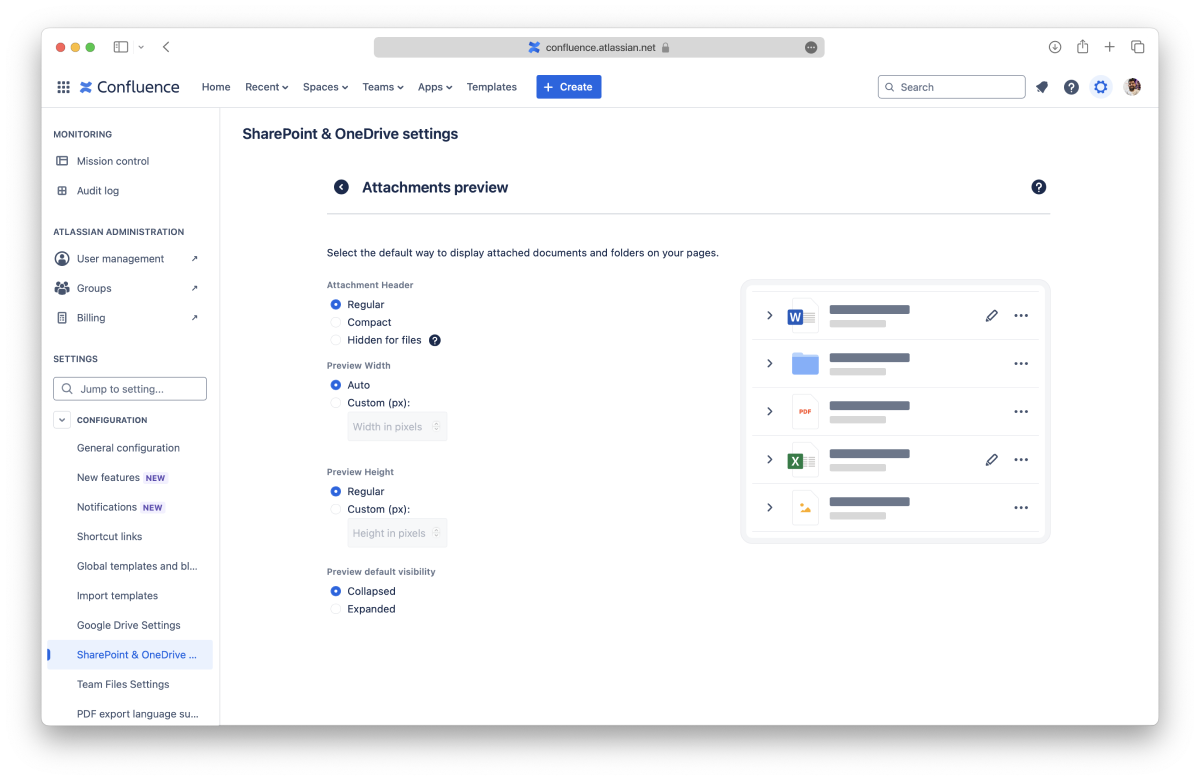Set preview default visibility to Expanded
This screenshot has width=1200, height=781.
[336, 609]
